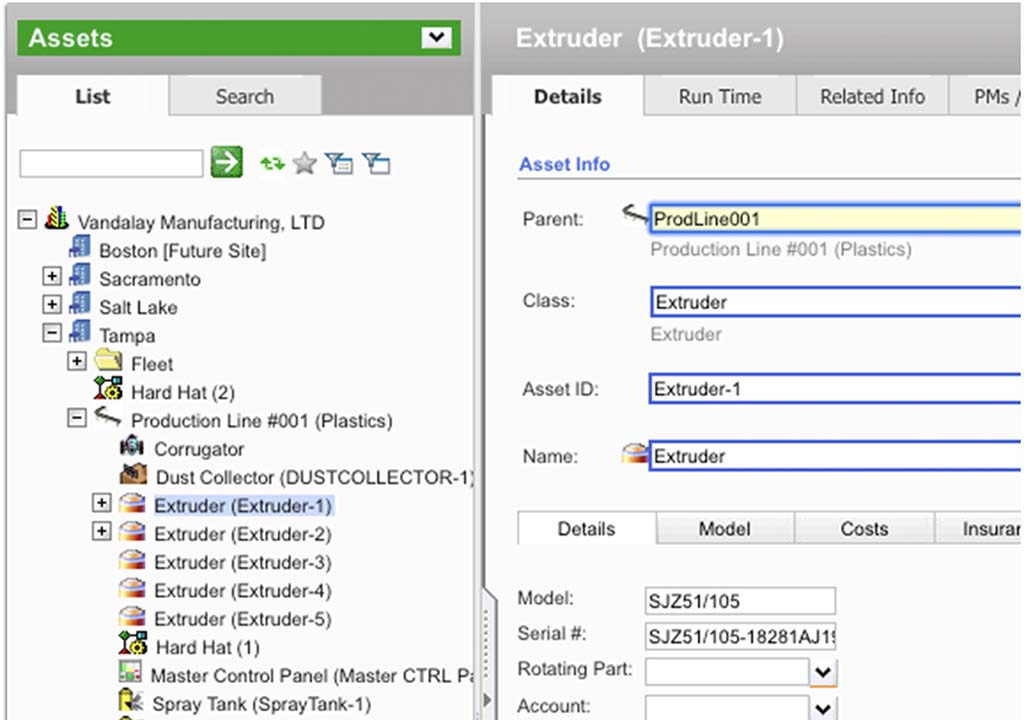Click the Parent field lookup icon
Viewport: 1024px width, 720px height.
[634, 214]
